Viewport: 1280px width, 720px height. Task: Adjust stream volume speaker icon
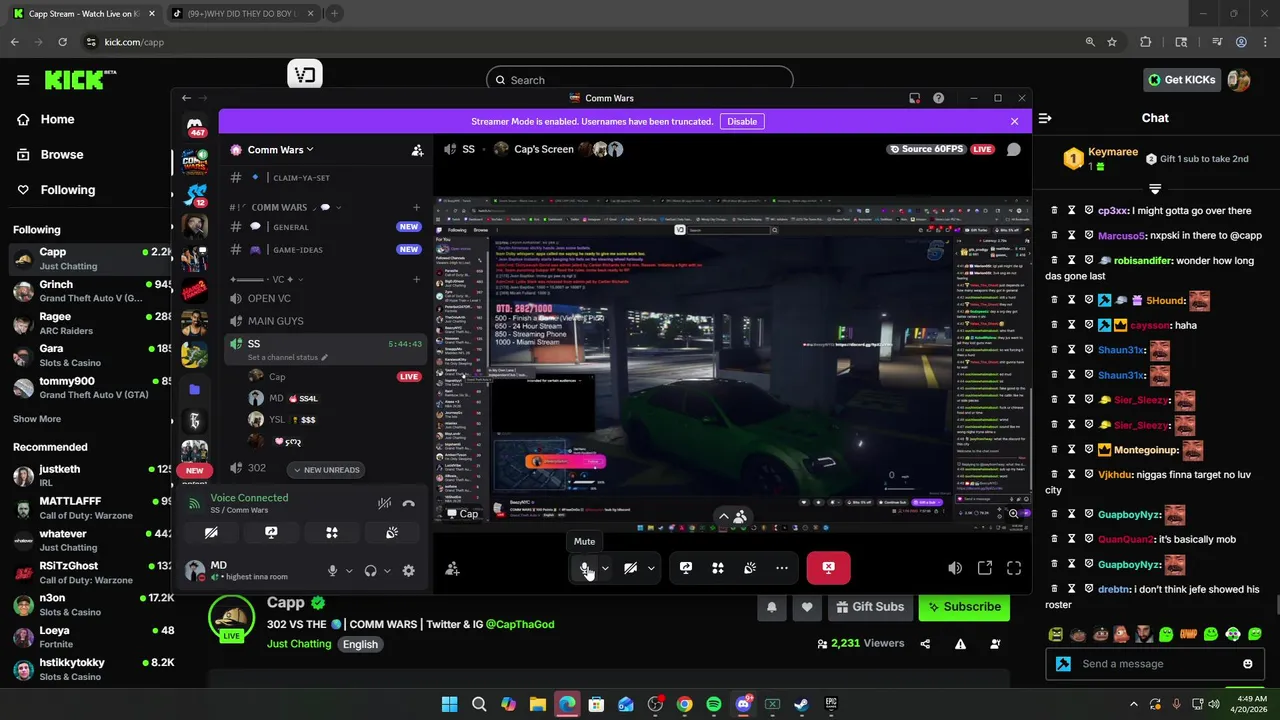click(x=955, y=568)
